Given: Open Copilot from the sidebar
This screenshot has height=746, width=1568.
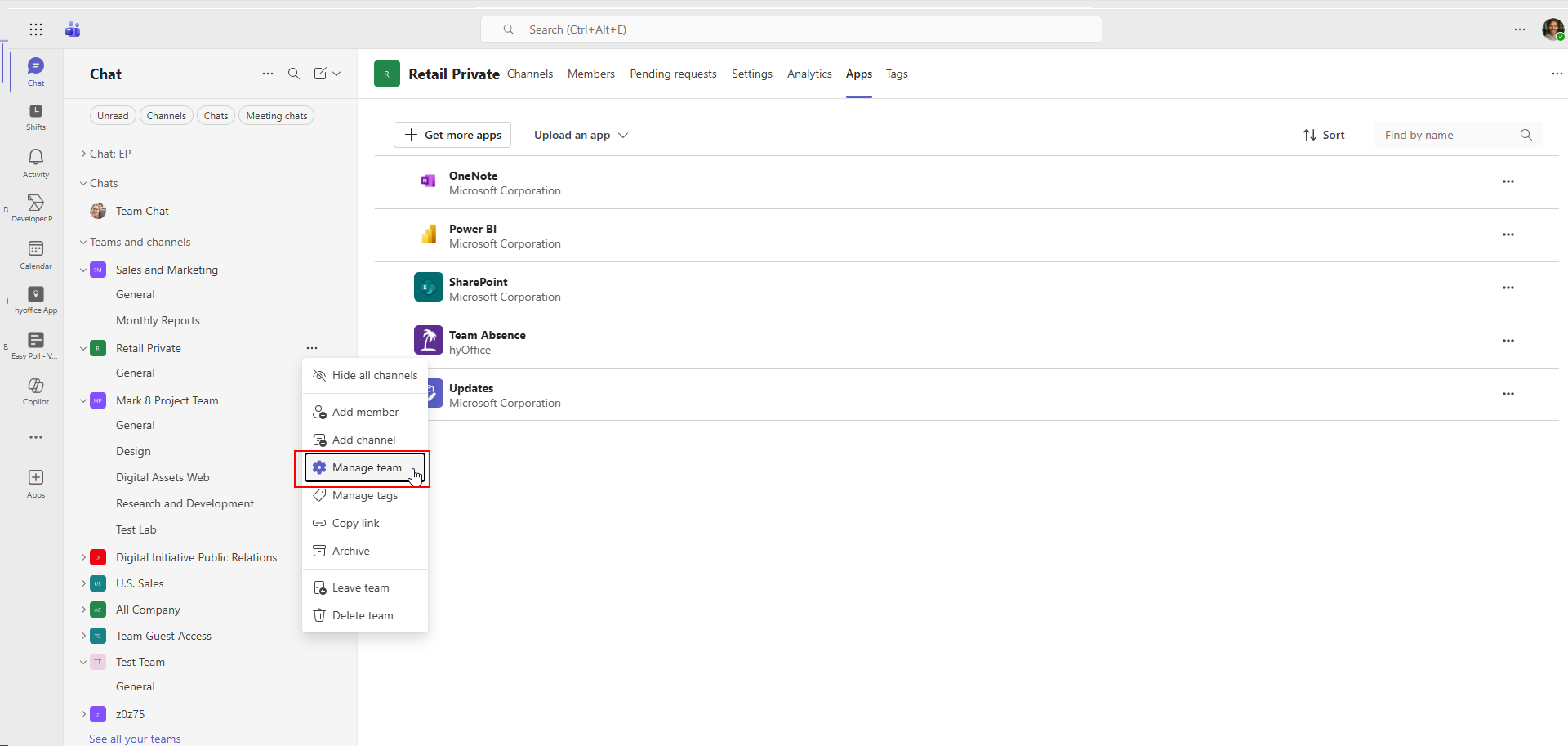Looking at the screenshot, I should pyautogui.click(x=35, y=391).
